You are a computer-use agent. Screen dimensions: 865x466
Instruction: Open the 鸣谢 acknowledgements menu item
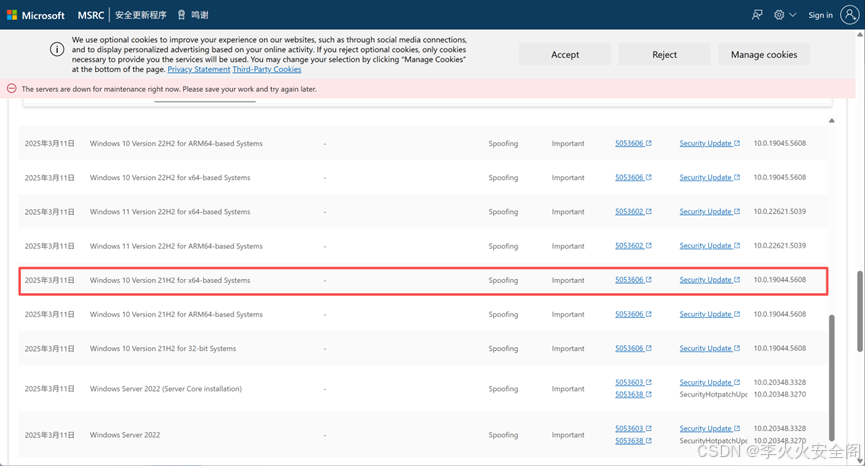pyautogui.click(x=193, y=15)
